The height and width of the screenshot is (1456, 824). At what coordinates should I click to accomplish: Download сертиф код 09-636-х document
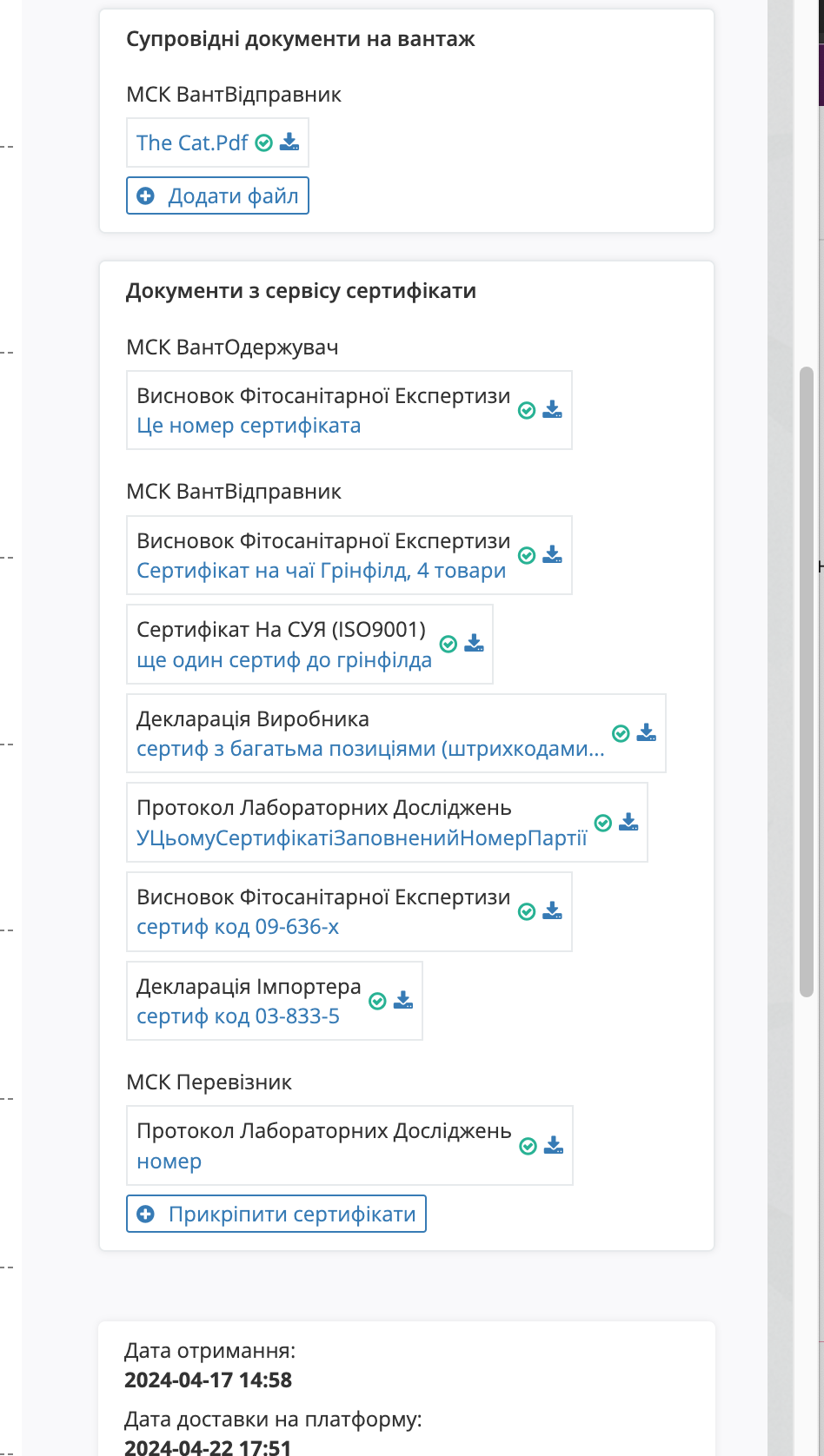point(552,910)
